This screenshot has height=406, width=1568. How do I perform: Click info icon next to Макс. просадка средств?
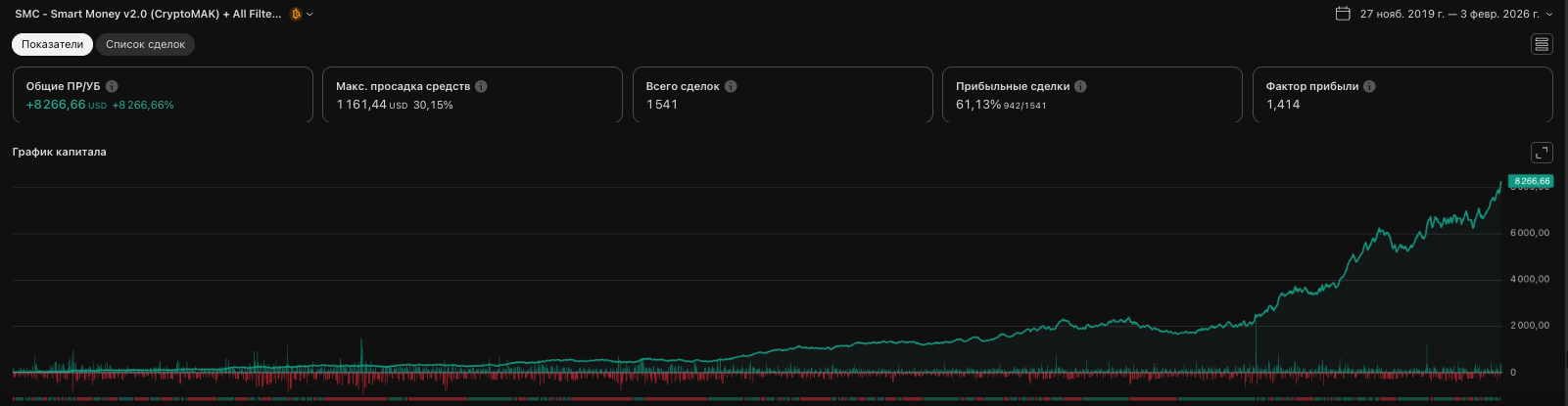481,86
